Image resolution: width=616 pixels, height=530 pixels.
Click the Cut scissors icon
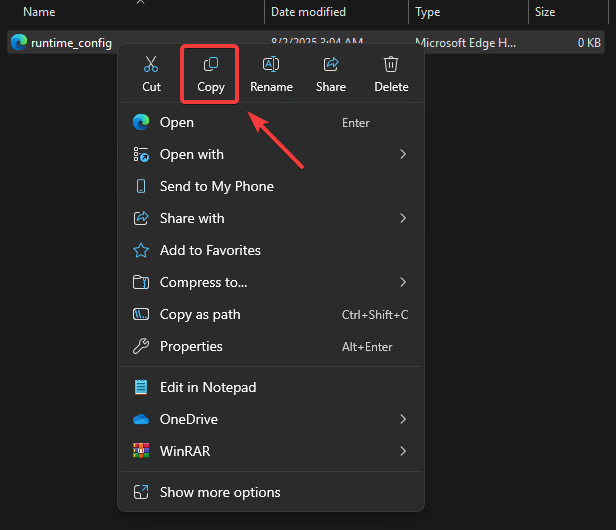click(151, 65)
